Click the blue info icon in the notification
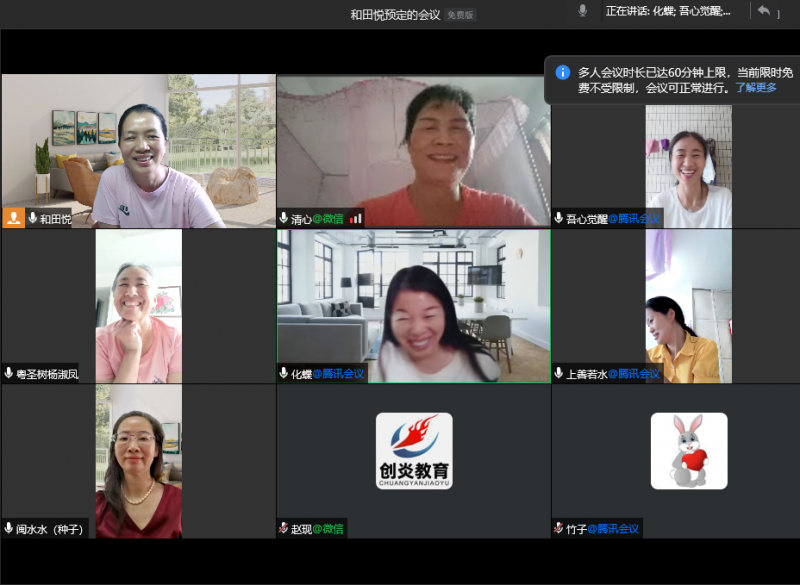Viewport: 800px width, 585px height. coord(563,72)
